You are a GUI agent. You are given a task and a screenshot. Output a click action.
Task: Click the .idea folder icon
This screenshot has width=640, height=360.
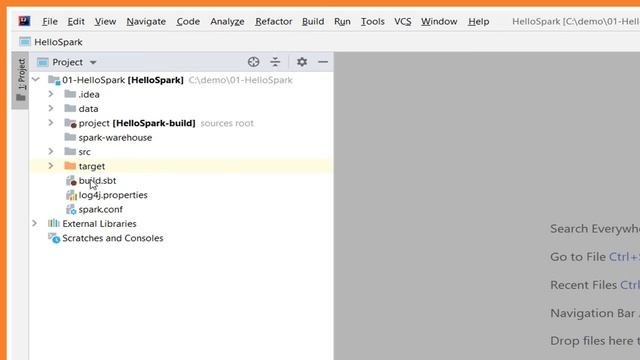(70, 94)
